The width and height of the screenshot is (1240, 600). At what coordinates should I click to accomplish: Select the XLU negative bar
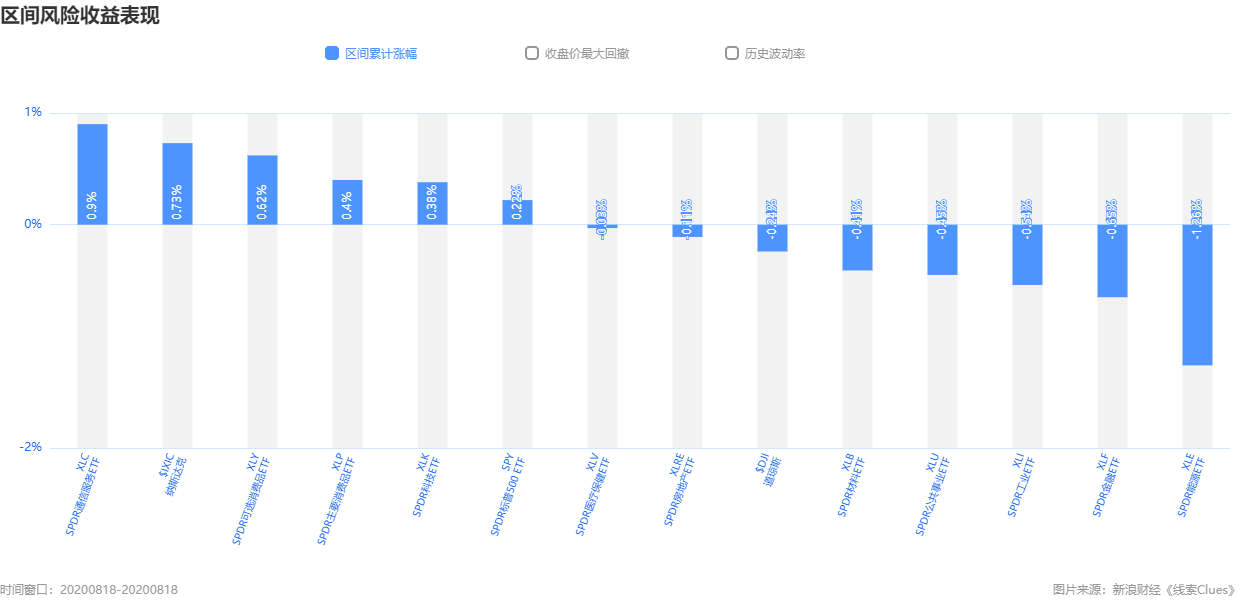(x=942, y=250)
